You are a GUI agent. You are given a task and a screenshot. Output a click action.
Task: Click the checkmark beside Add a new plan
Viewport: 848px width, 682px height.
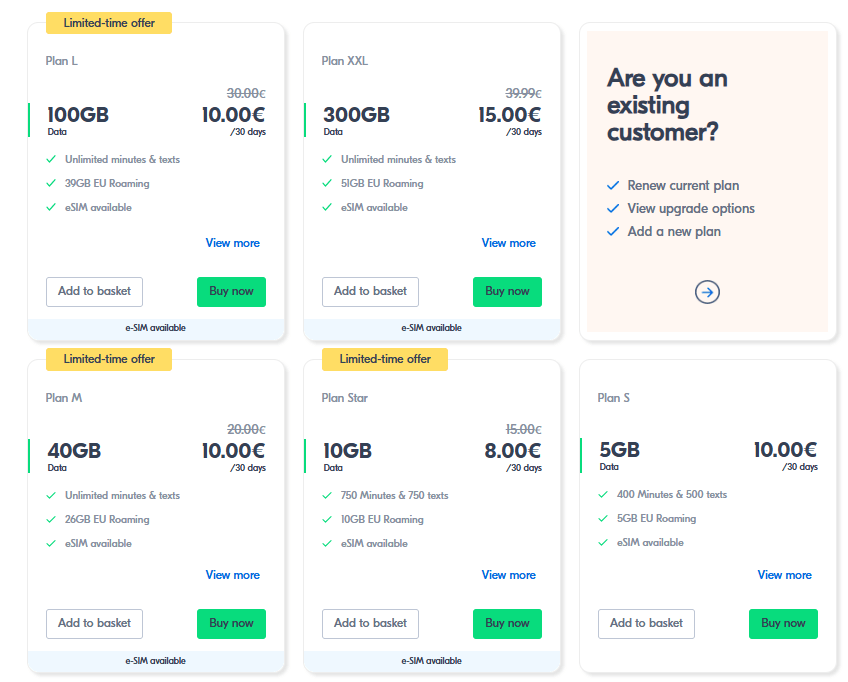pyautogui.click(x=613, y=231)
